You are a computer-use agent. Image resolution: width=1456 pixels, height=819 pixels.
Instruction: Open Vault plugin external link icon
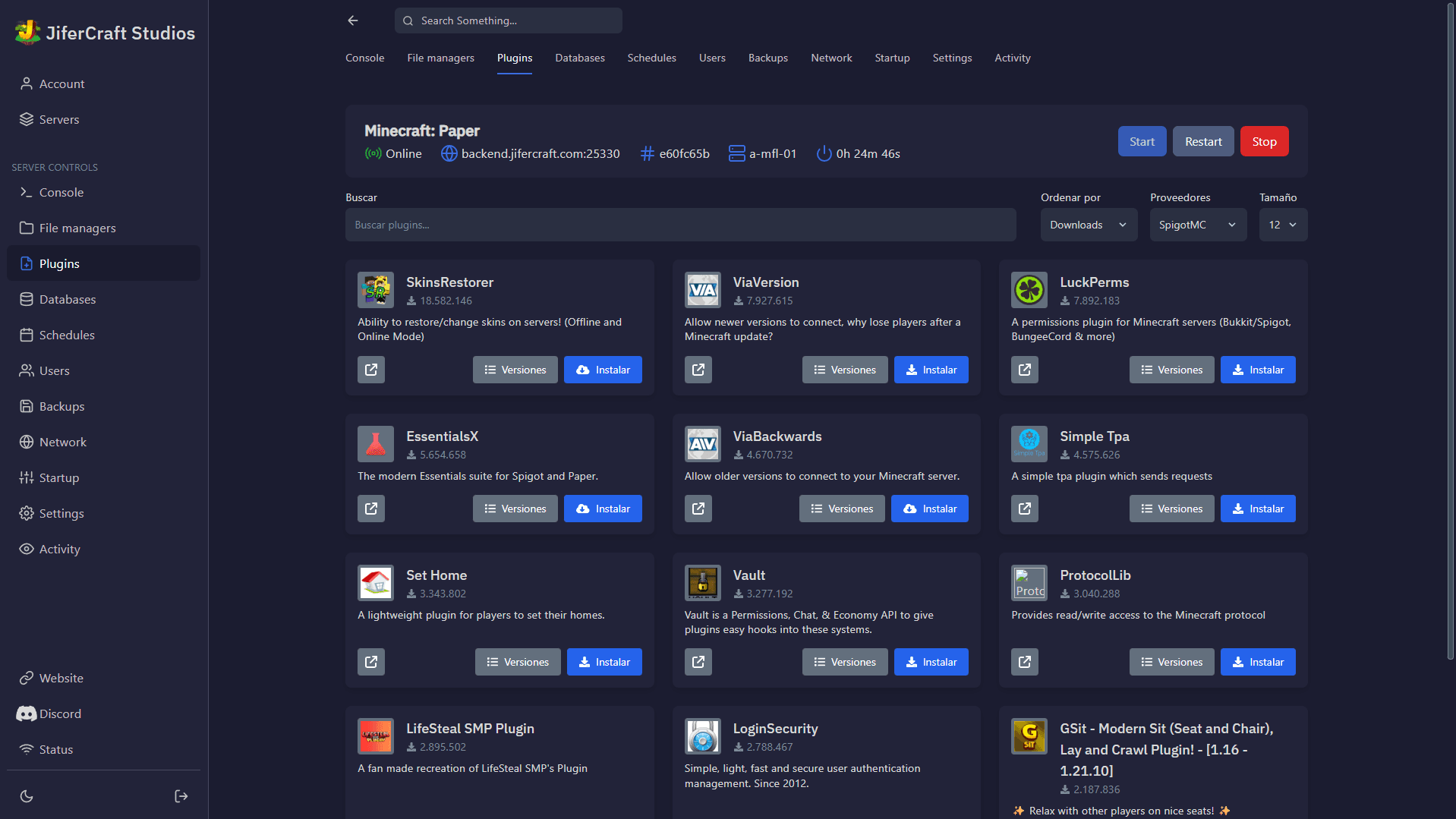(698, 662)
